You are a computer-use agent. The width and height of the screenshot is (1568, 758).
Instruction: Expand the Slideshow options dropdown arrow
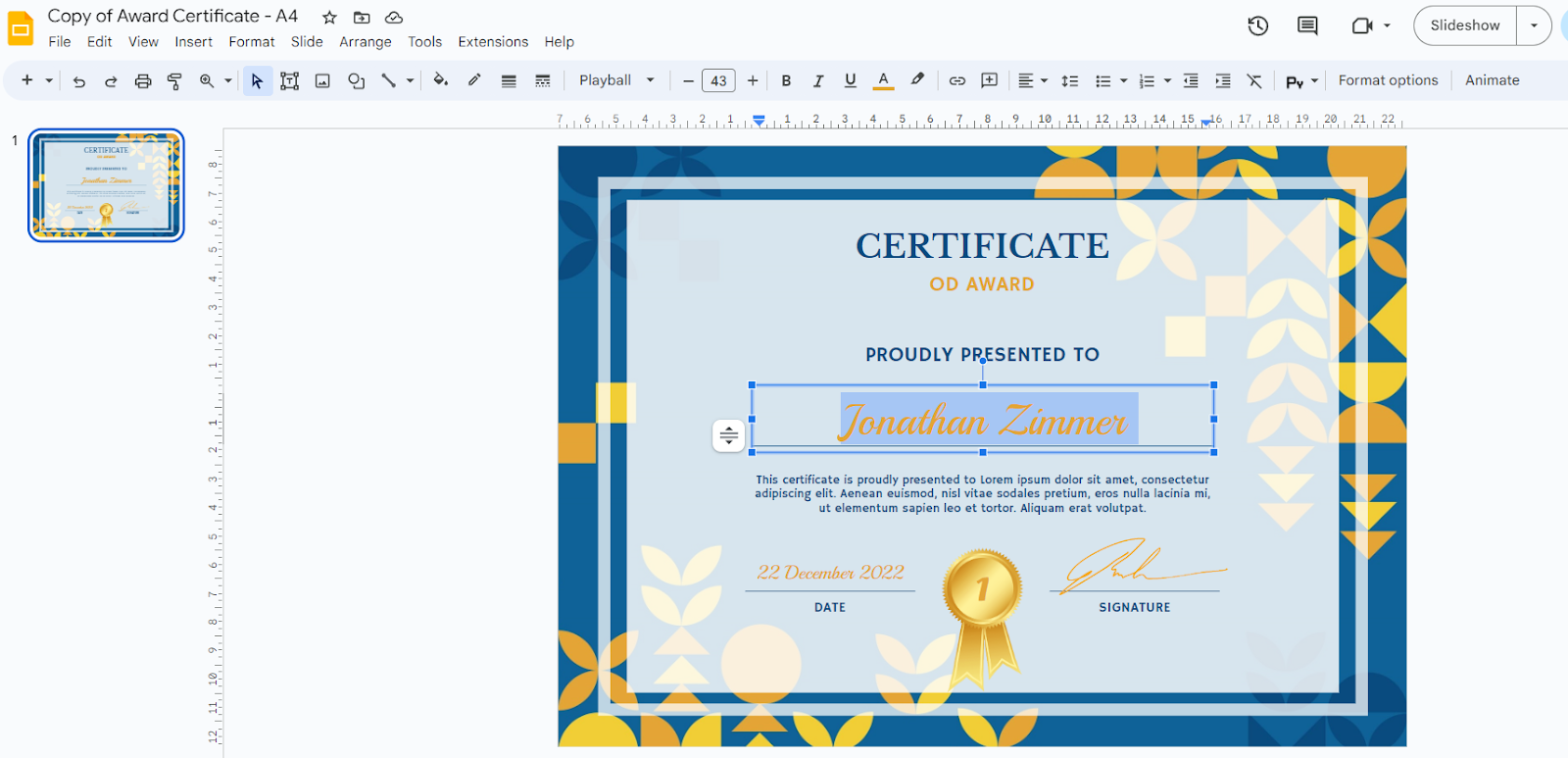tap(1534, 25)
